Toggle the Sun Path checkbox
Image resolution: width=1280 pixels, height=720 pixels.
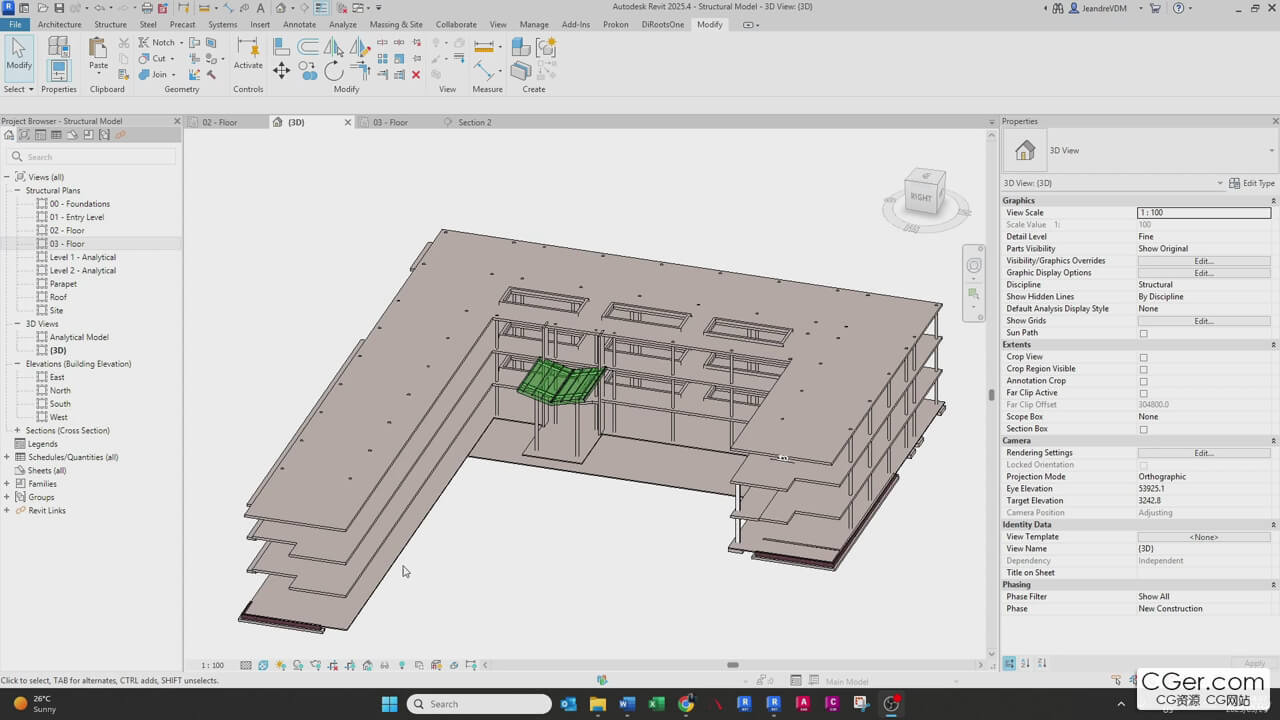[x=1143, y=333]
